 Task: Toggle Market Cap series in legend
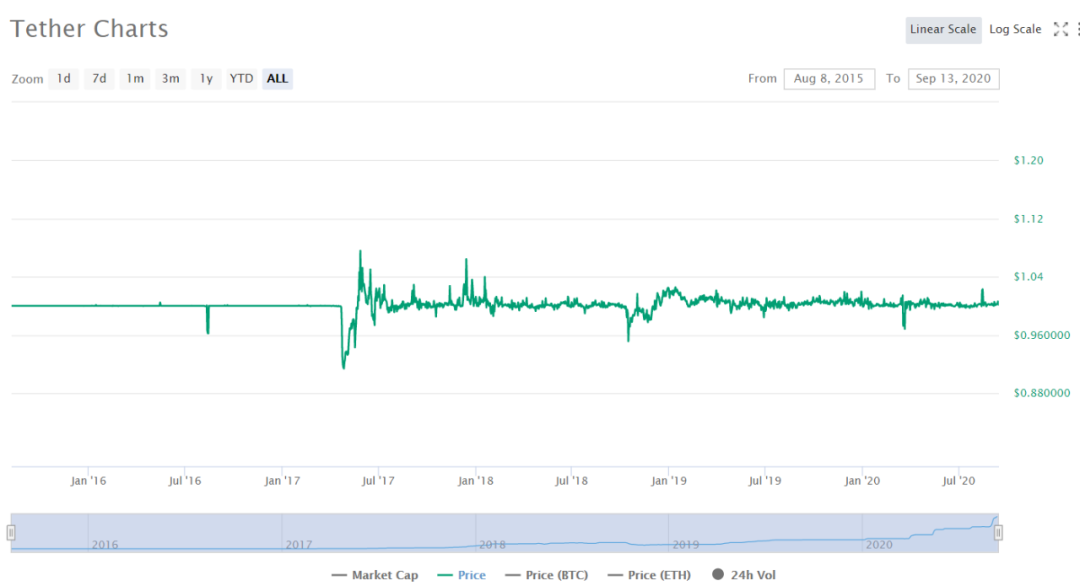coord(375,575)
